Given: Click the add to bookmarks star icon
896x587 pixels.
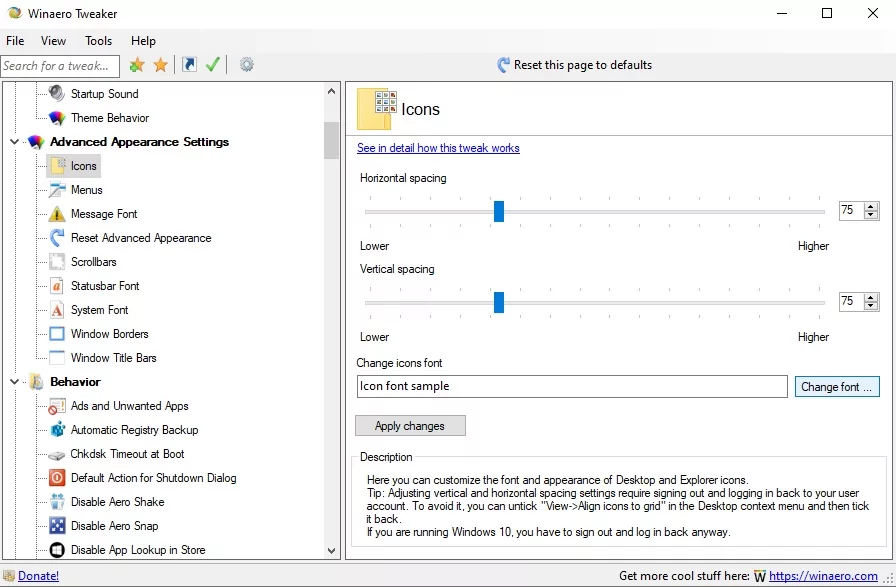Looking at the screenshot, I should click(137, 65).
